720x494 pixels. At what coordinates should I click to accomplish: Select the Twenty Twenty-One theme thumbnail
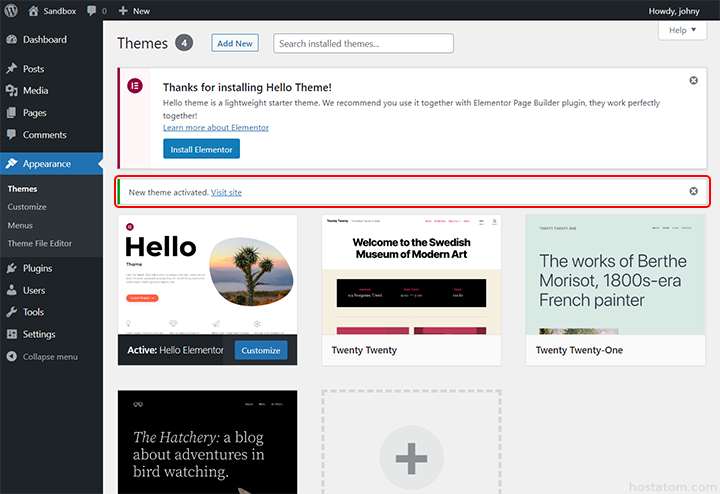pyautogui.click(x=615, y=274)
